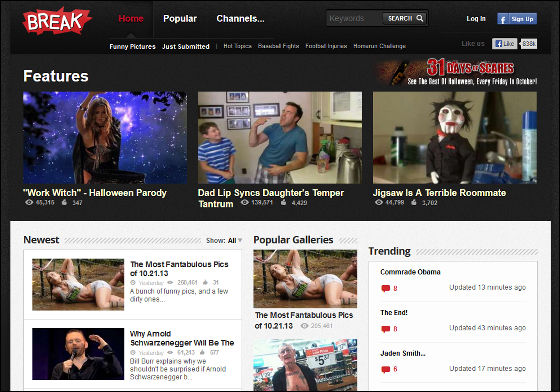
Task: Click Fantabulous Pics title in Popular Galleries
Action: click(x=304, y=320)
